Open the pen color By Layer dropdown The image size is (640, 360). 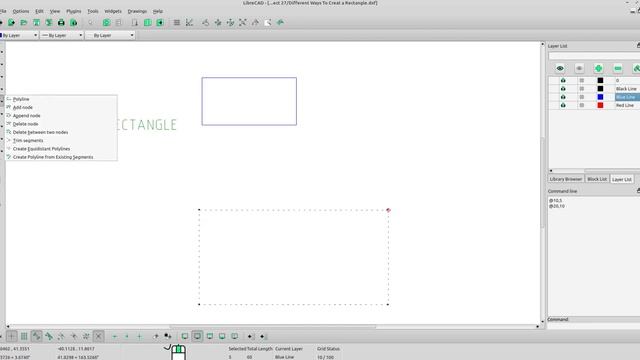(19, 36)
